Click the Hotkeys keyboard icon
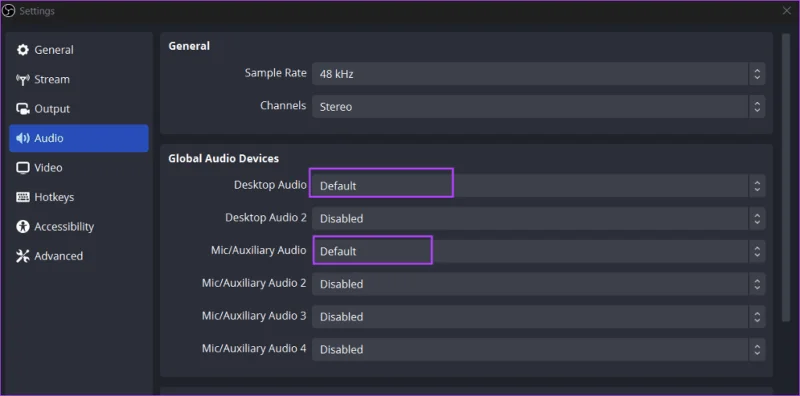This screenshot has height=396, width=800. 23,197
